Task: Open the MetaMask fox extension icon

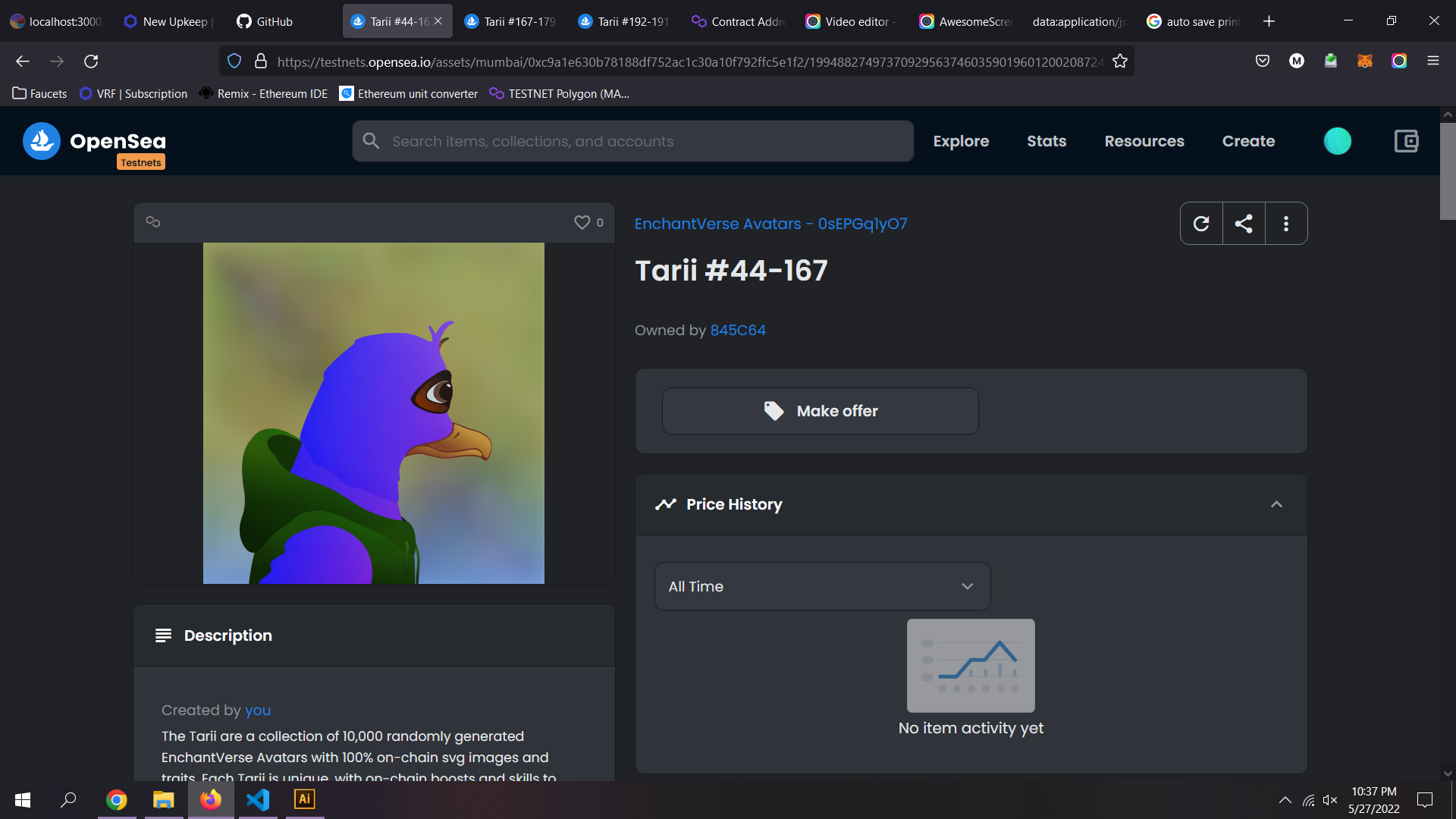Action: (x=1365, y=61)
